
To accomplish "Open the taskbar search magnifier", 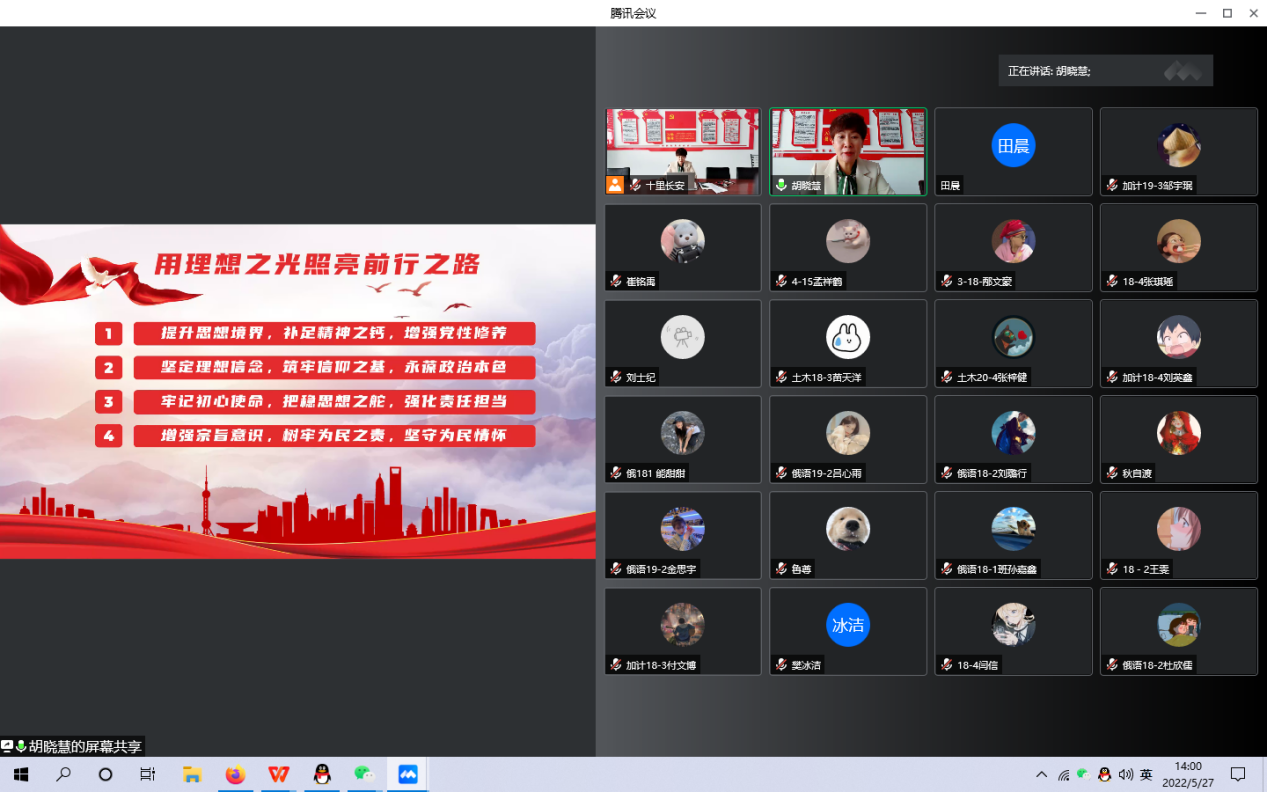I will (64, 774).
